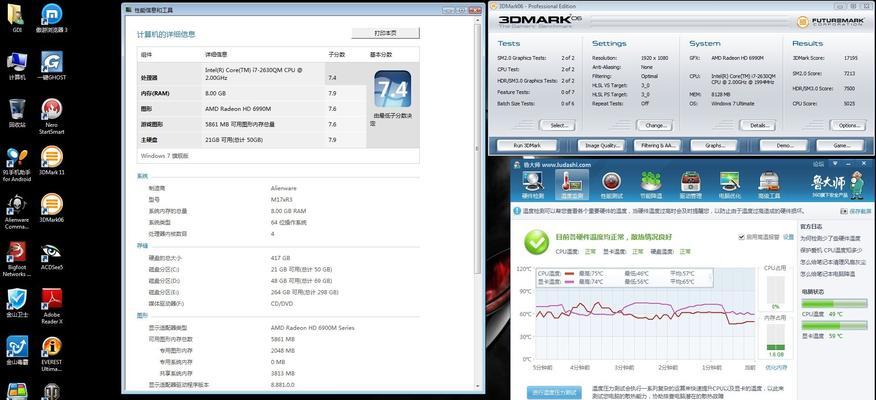The height and width of the screenshot is (400, 876).
Task: Open the 金山毒霸 antivirus shortcut
Action: [x=17, y=350]
